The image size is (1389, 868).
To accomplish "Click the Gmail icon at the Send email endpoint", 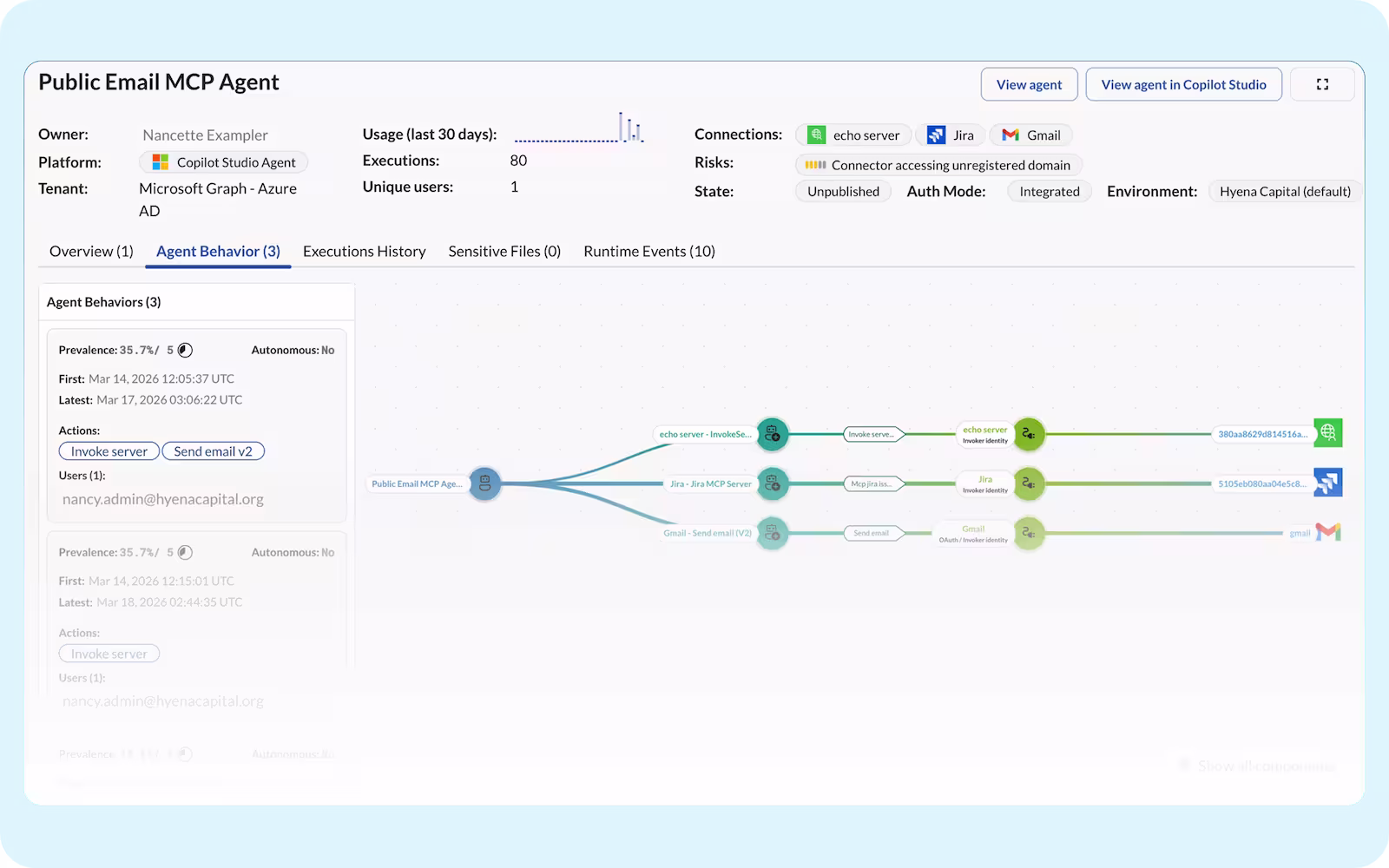I will 1327,532.
